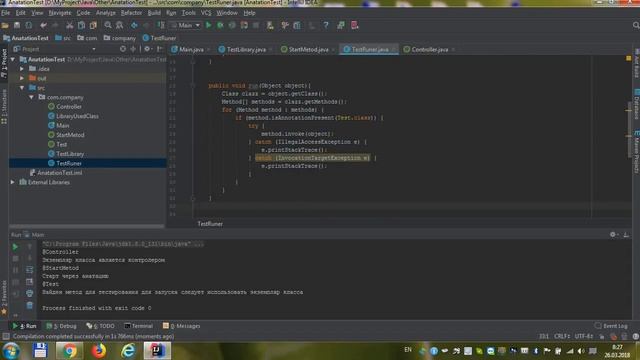Open the Messages tool window tab

[x=182, y=326]
